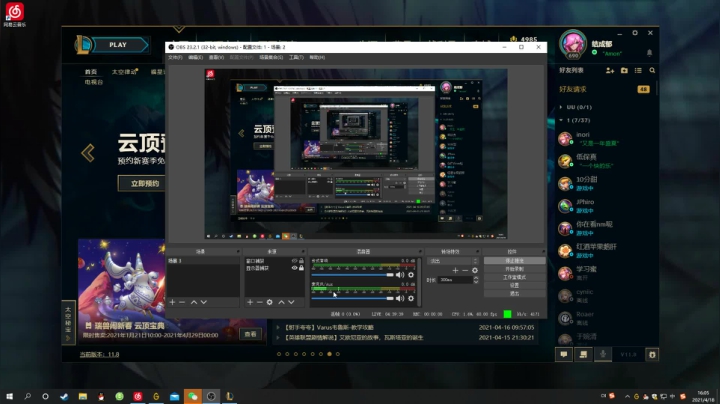
Task: Show hidden system tray icons chevron
Action: point(627,396)
